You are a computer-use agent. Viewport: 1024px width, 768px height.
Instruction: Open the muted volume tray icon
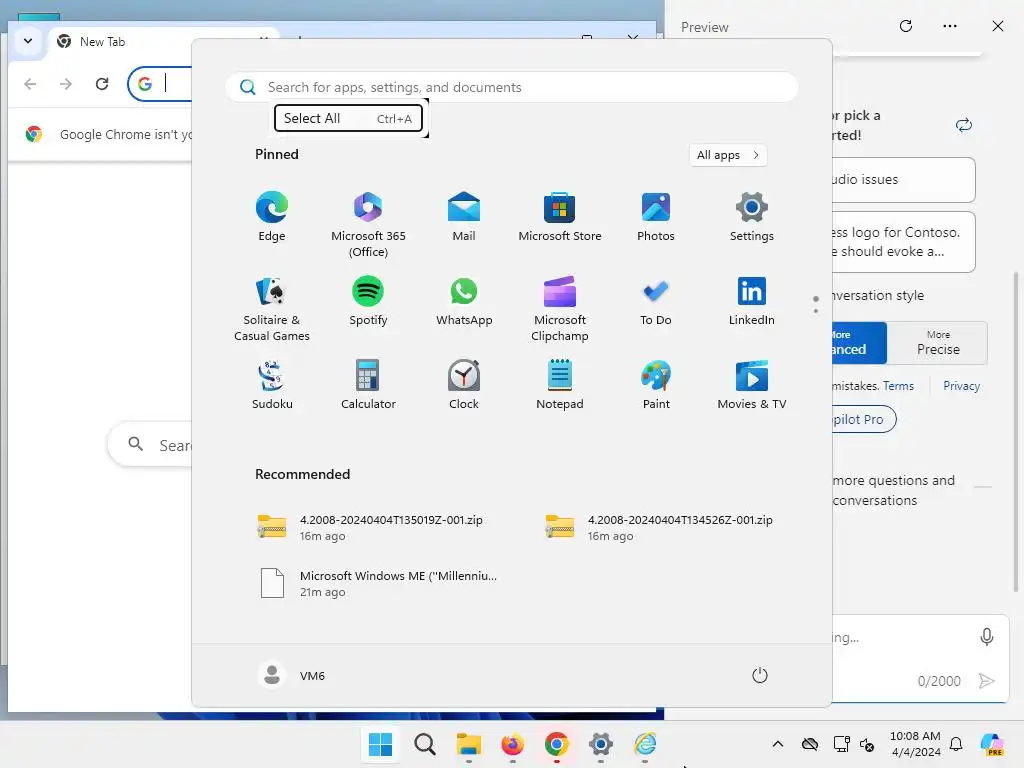[867, 744]
